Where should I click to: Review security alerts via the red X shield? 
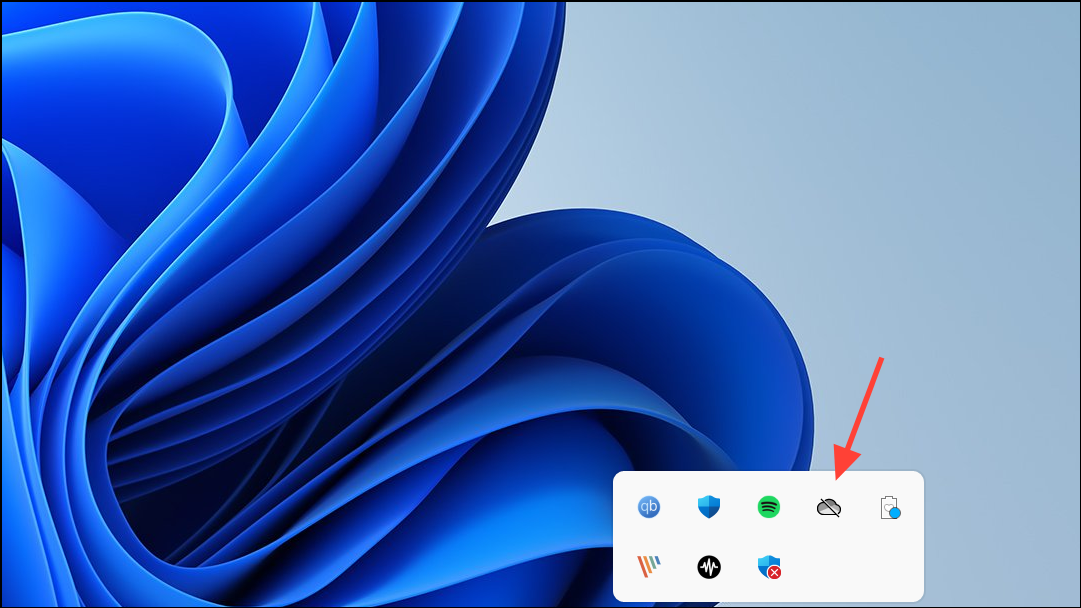pos(768,567)
